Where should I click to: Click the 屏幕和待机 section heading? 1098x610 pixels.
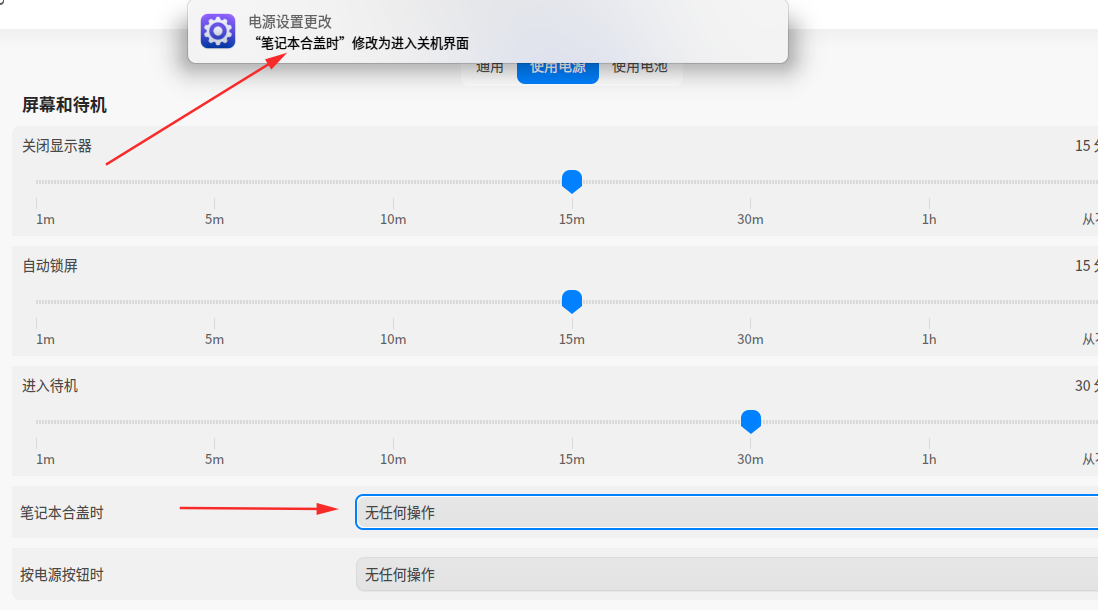[64, 105]
